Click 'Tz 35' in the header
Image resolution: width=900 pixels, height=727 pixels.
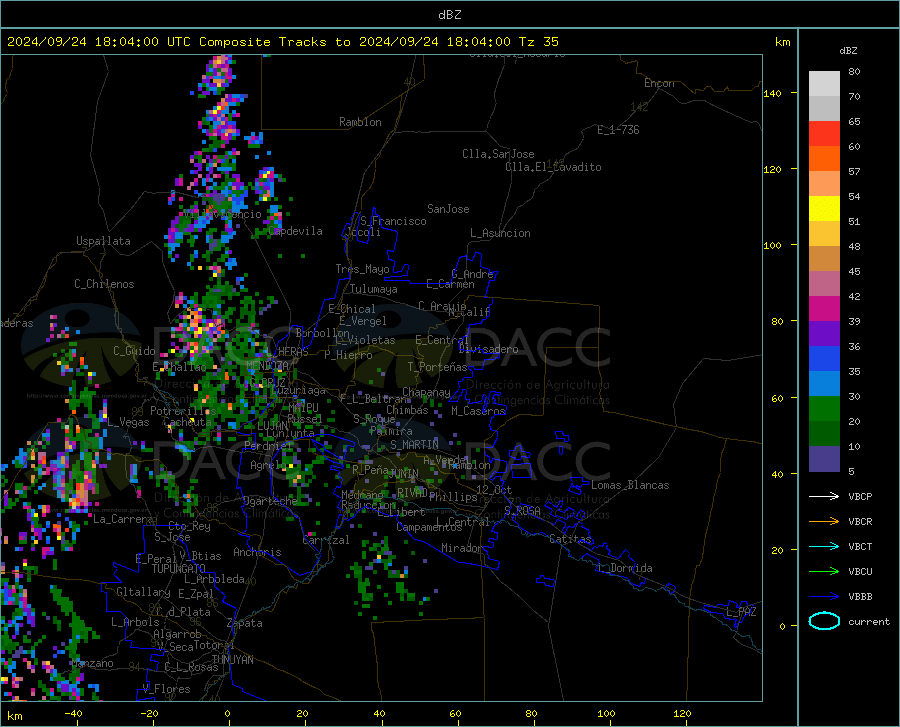pos(538,42)
